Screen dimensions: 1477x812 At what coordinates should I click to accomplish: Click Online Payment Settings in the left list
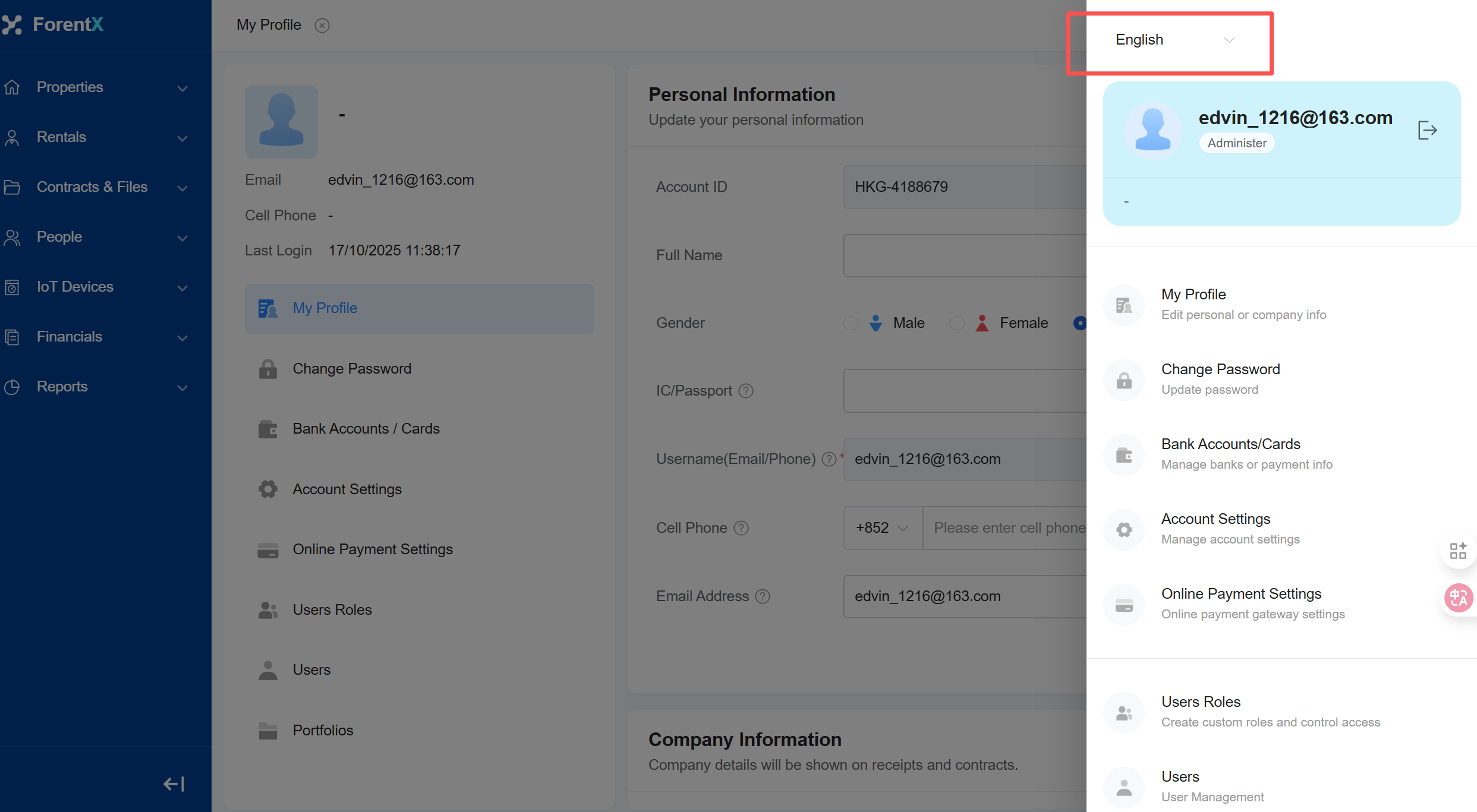[x=372, y=549]
